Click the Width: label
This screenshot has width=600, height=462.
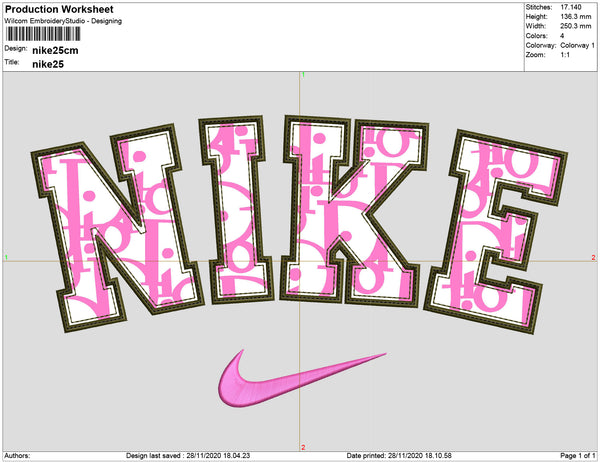point(535,26)
